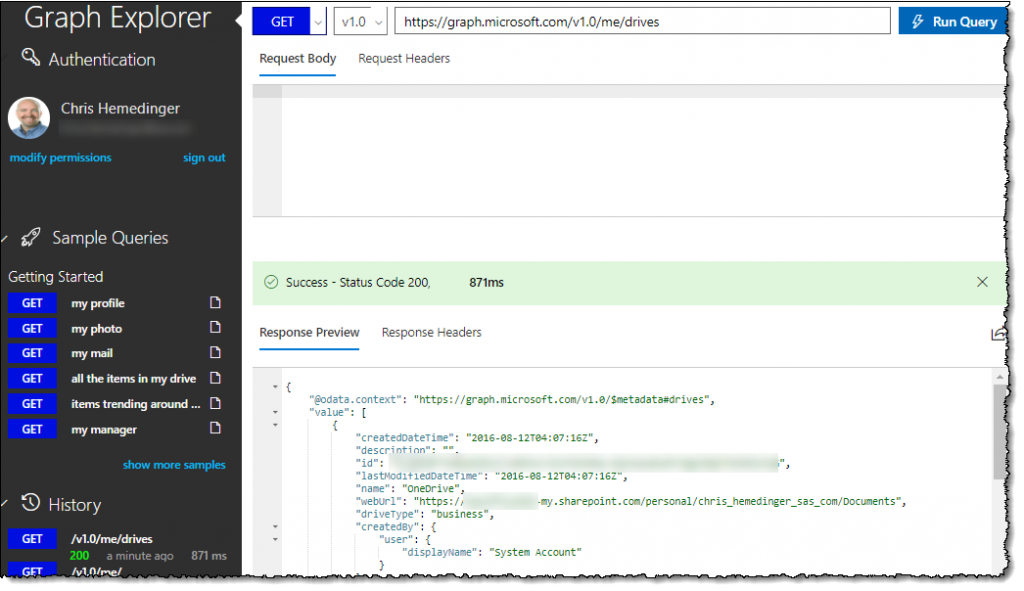Open documentation icon beside my profile query
Image resolution: width=1024 pixels, height=591 pixels.
coord(214,303)
